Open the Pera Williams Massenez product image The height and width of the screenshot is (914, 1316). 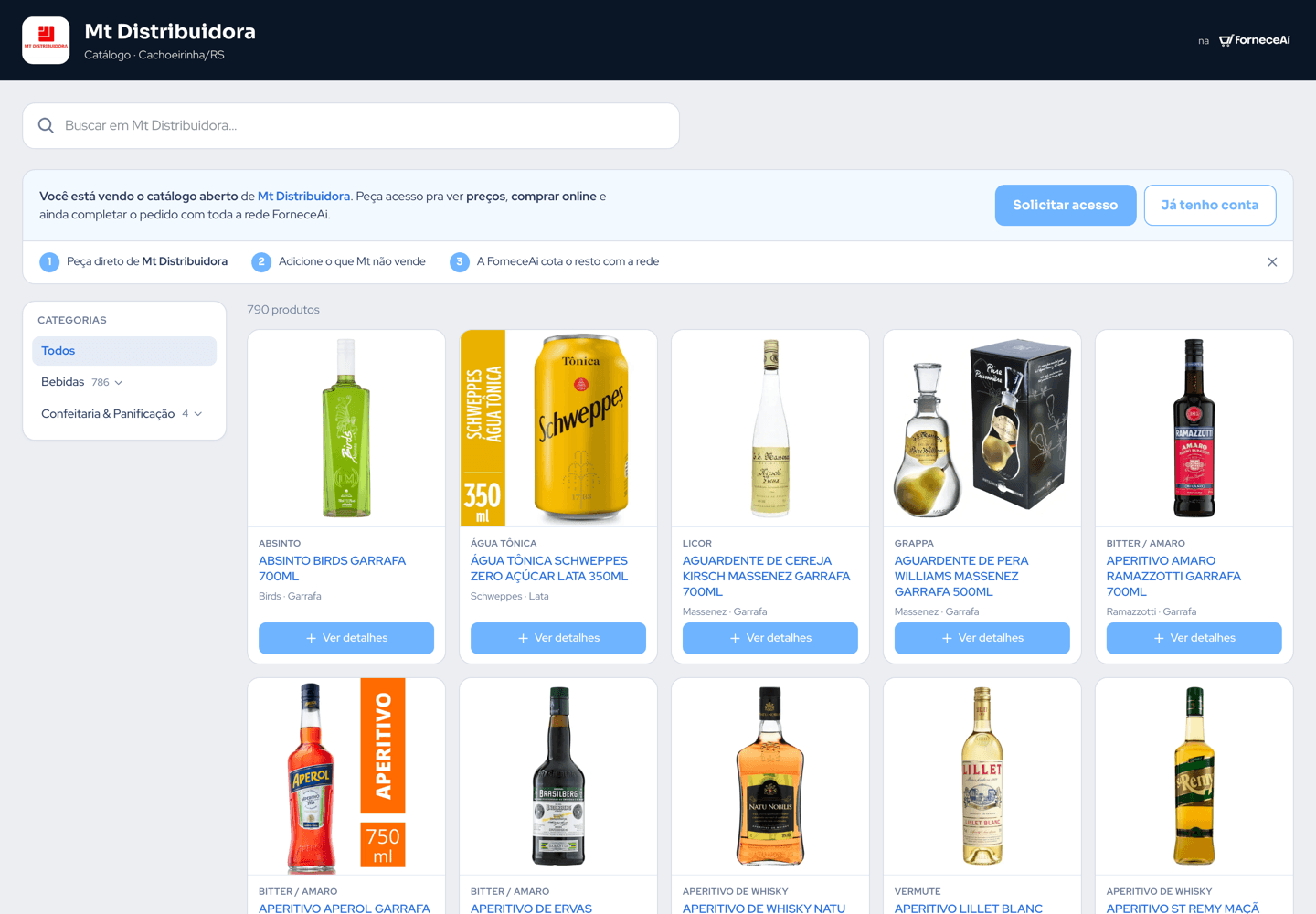click(982, 429)
